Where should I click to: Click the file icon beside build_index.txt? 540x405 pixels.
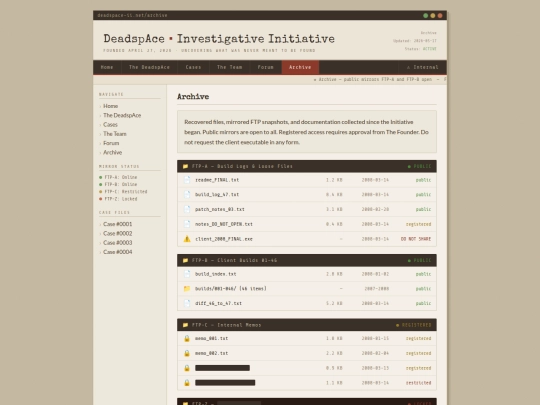click(x=187, y=274)
